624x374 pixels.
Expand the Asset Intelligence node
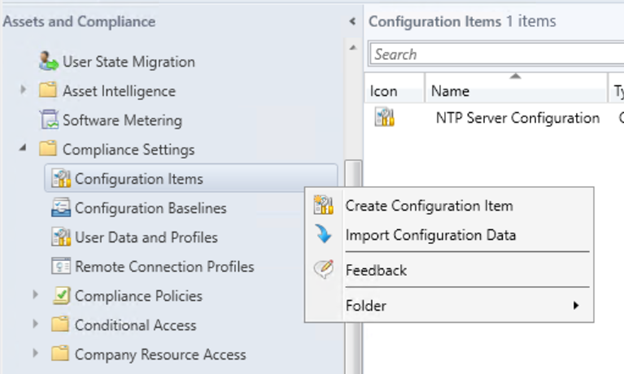(23, 90)
